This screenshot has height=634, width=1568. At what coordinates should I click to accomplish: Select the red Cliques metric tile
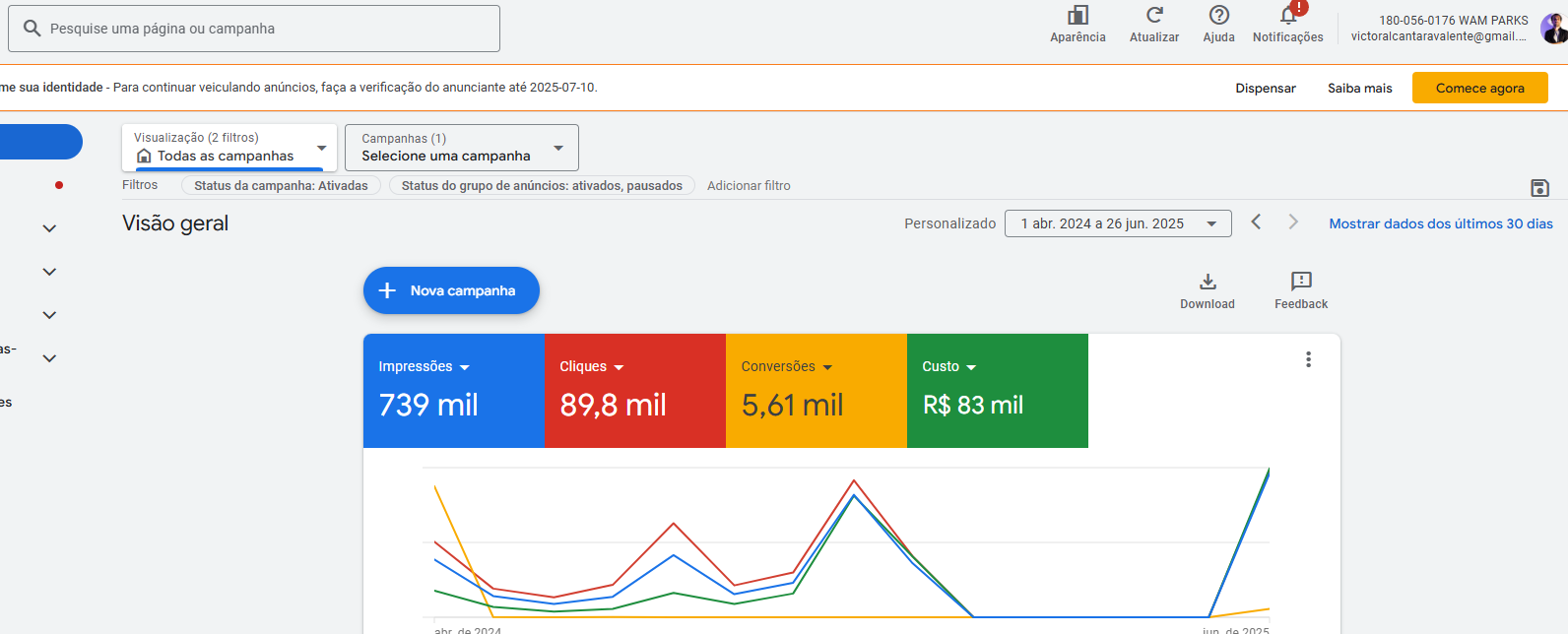tap(634, 391)
